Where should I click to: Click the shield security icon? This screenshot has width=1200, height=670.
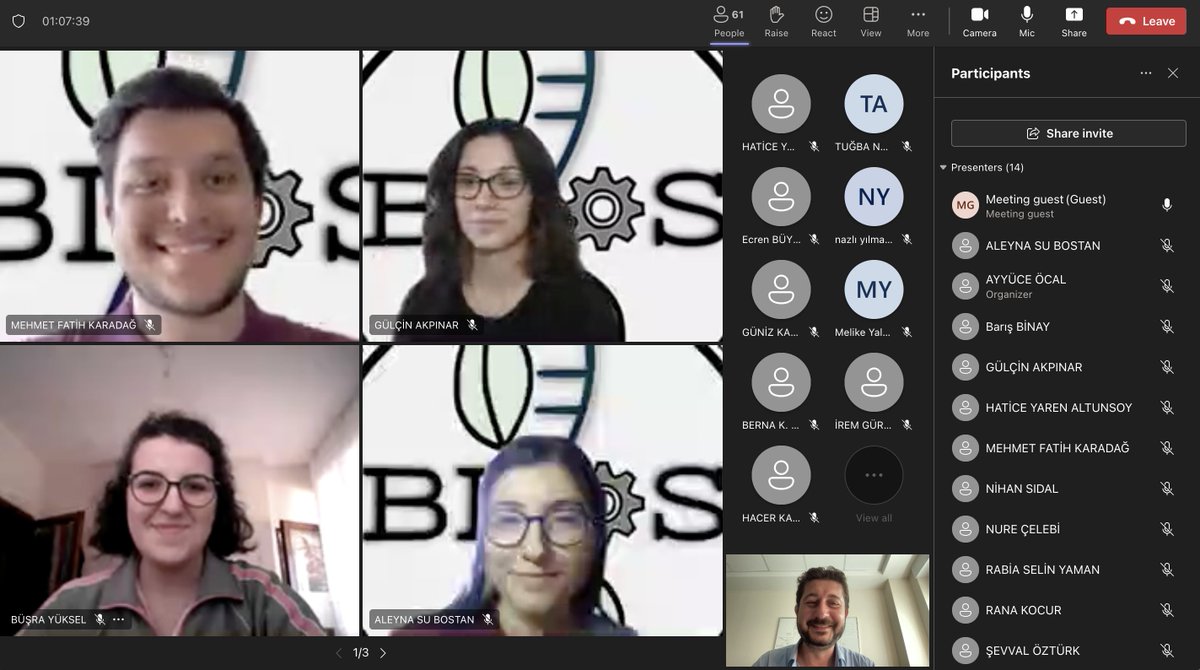(x=18, y=21)
